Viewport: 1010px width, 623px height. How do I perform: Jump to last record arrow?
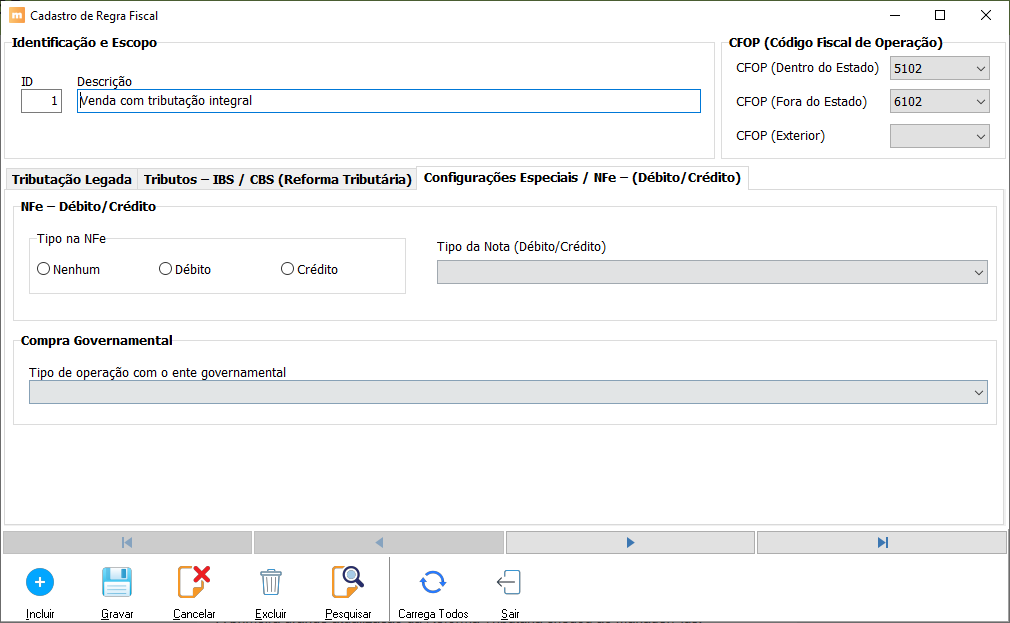881,542
